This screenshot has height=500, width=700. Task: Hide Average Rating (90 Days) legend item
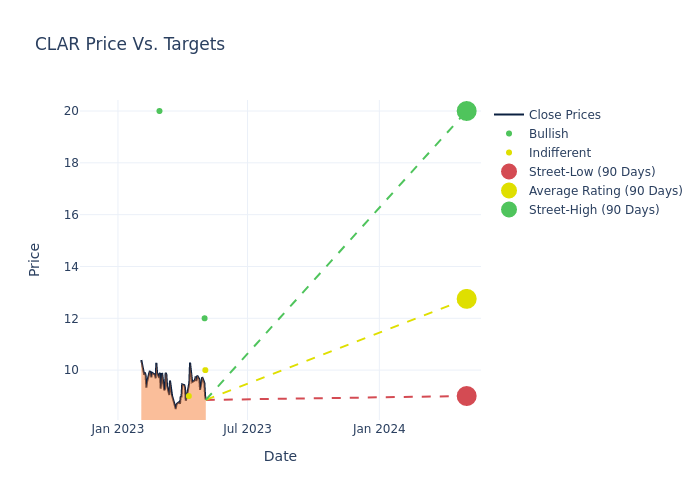click(605, 191)
